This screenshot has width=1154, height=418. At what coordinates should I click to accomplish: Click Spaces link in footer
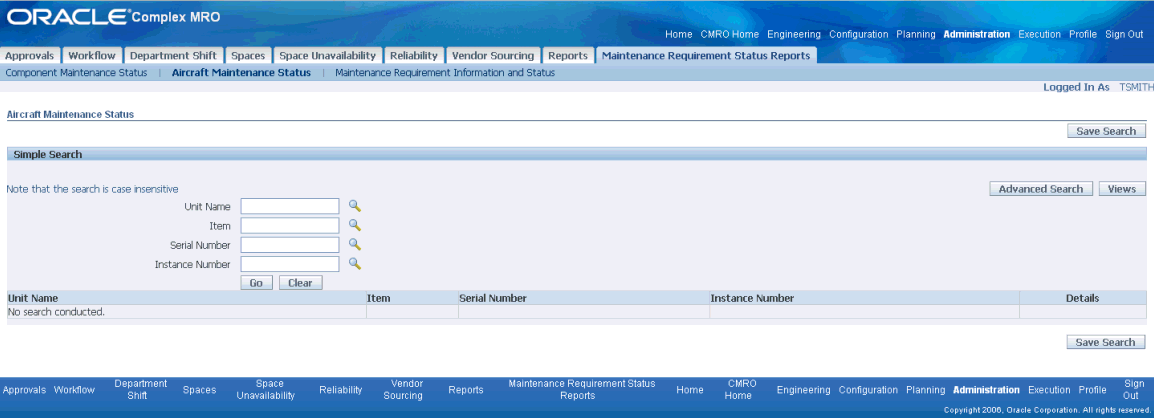199,390
